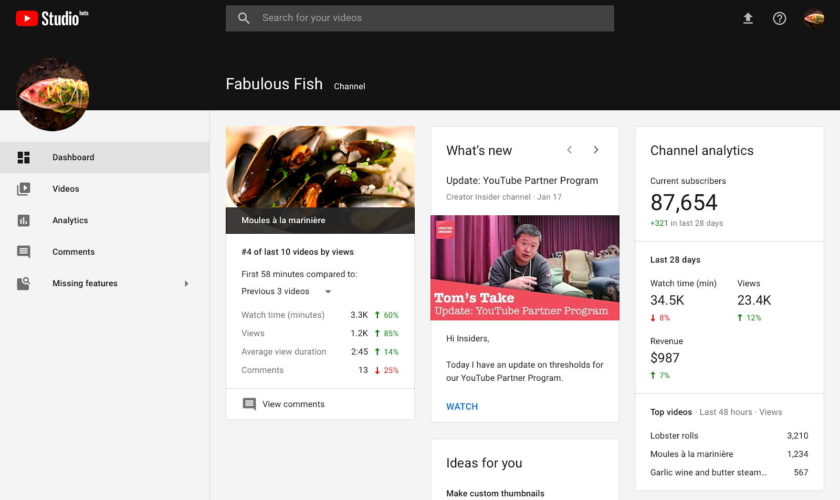Open the Previous 3 videos dropdown
The height and width of the screenshot is (500, 840).
pos(286,292)
